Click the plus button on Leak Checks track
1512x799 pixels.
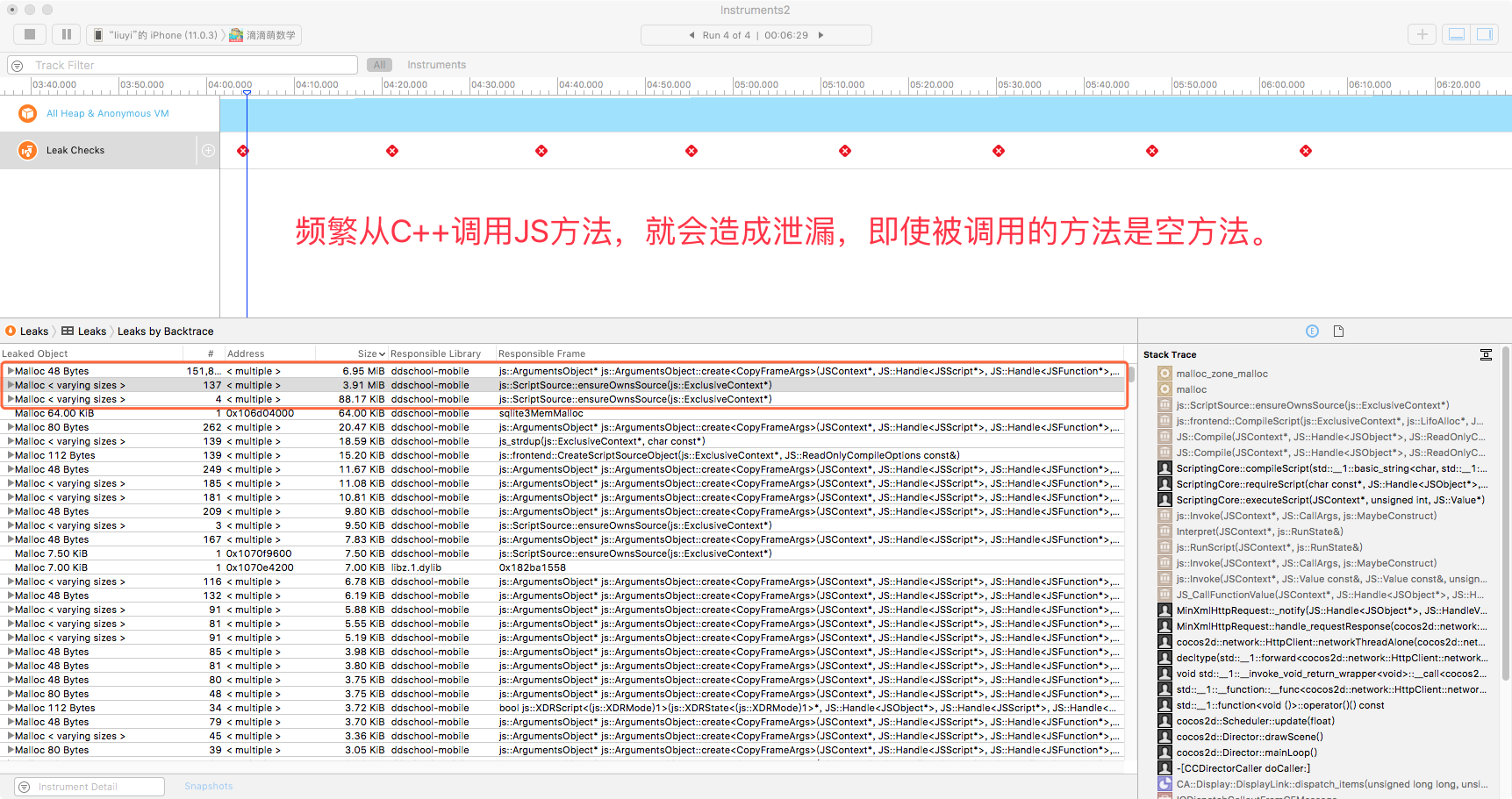coord(208,150)
